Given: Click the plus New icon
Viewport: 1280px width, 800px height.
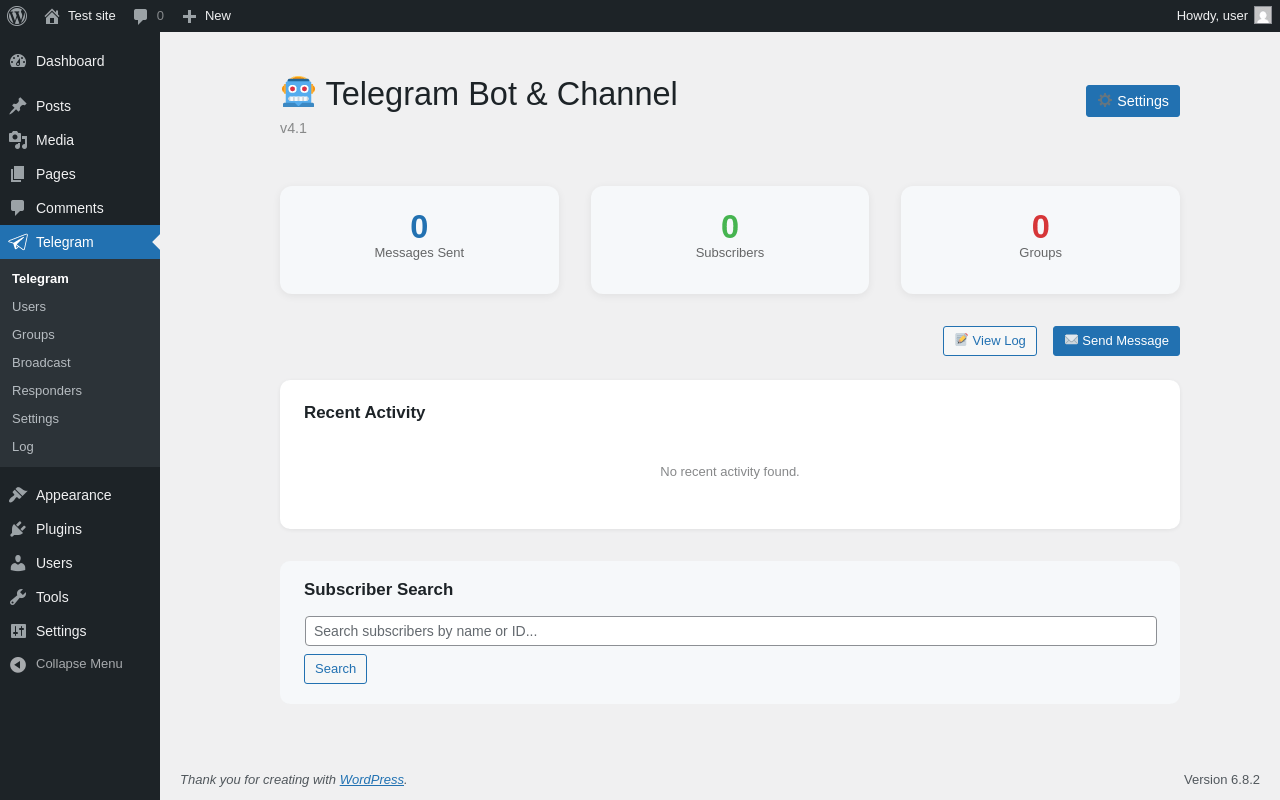Looking at the screenshot, I should click(x=189, y=16).
